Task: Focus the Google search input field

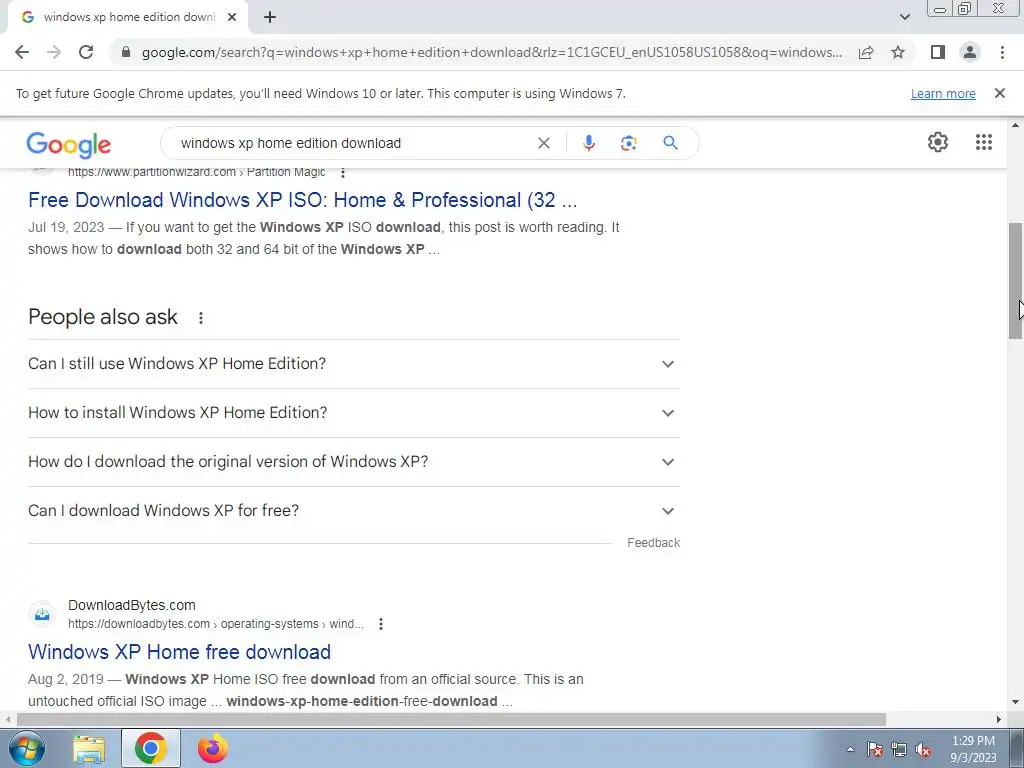Action: [x=353, y=143]
